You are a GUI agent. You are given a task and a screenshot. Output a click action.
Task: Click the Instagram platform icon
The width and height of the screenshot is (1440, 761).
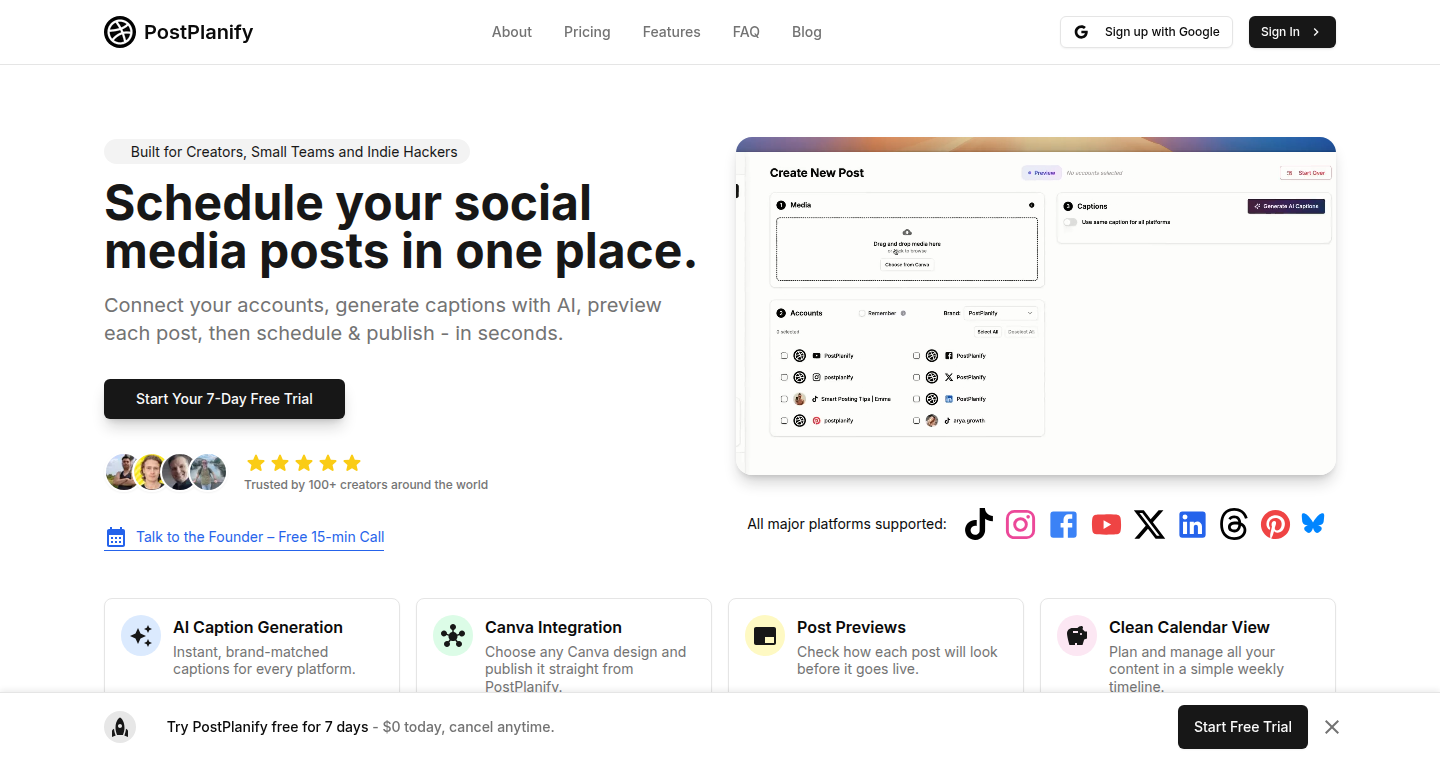1020,524
